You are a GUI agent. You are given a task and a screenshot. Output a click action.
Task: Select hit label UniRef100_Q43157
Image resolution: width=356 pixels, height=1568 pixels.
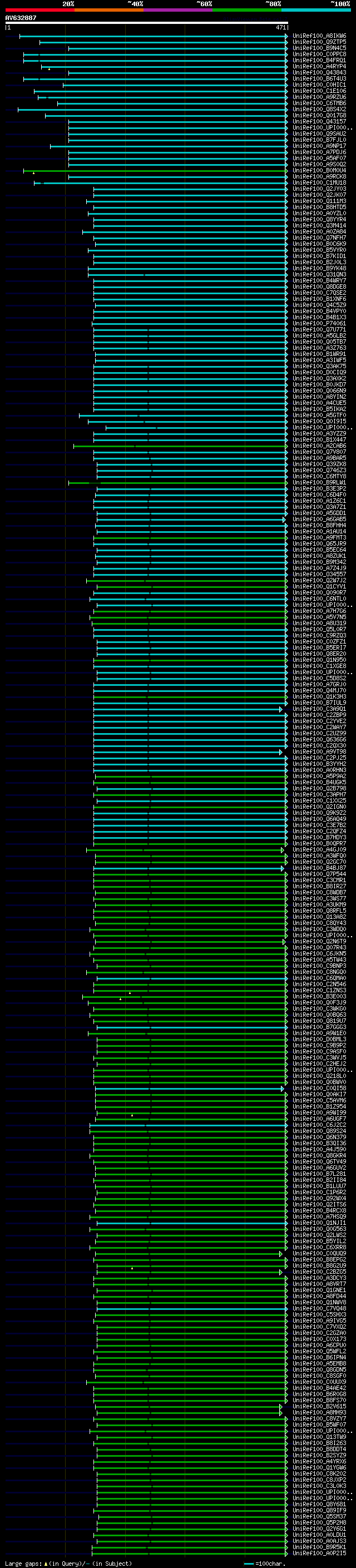[319, 122]
